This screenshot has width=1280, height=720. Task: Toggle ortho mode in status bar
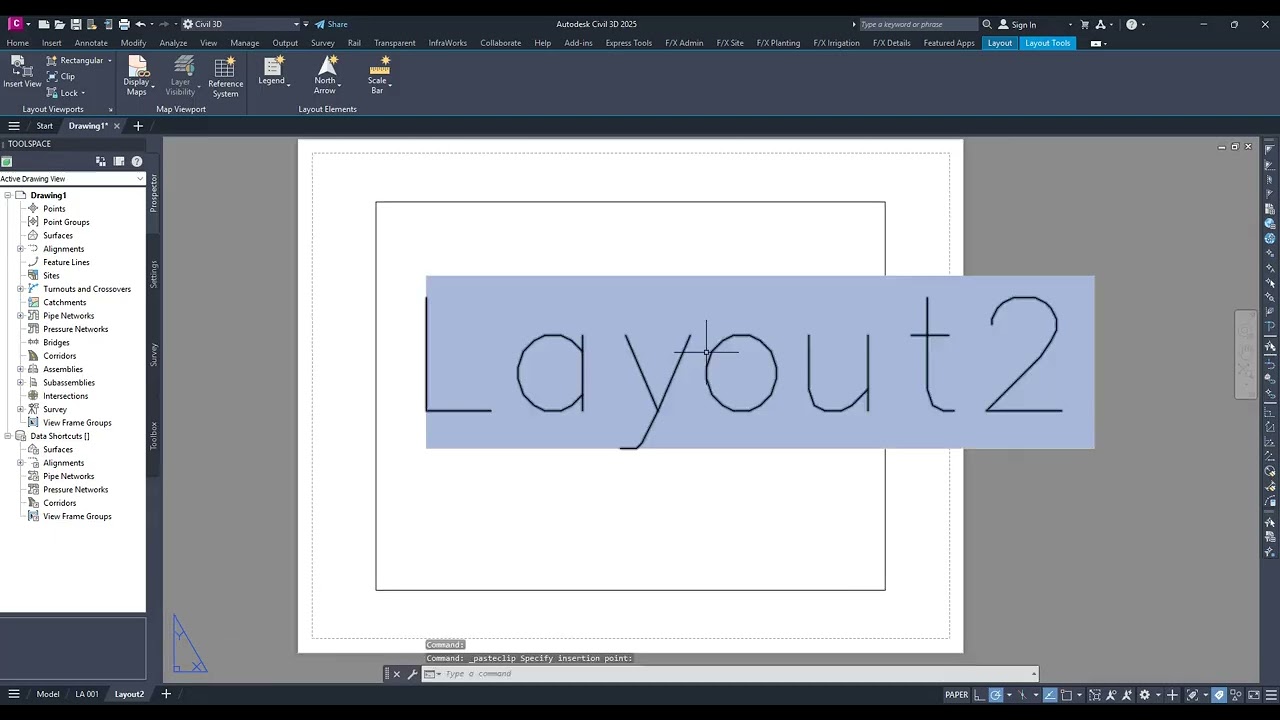pos(980,695)
